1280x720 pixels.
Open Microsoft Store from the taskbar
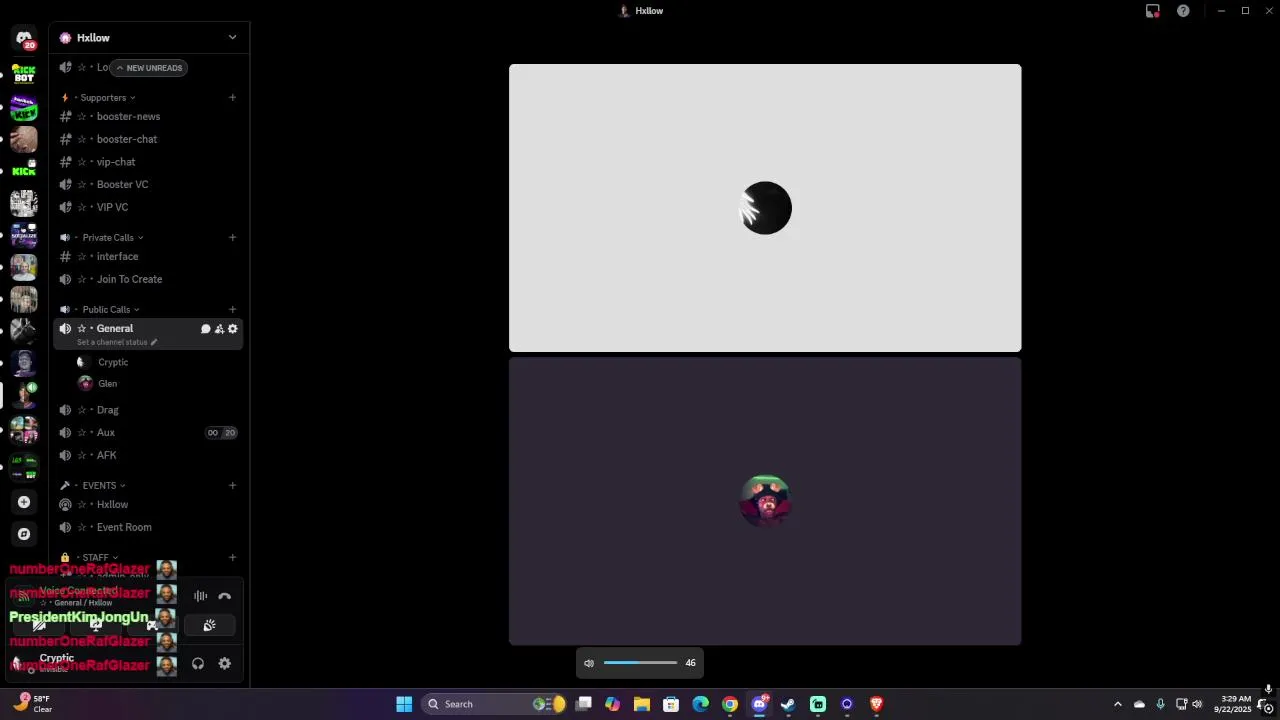click(671, 704)
